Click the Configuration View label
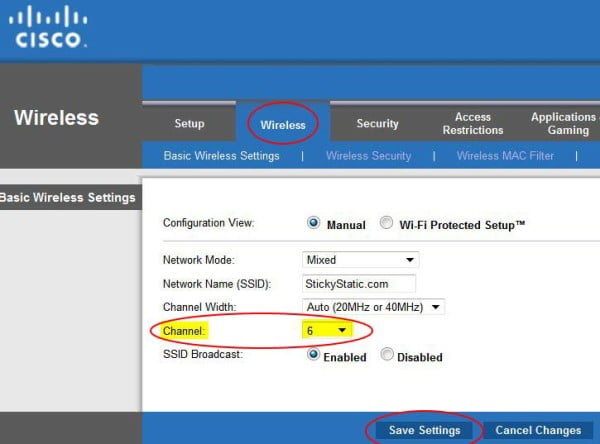The height and width of the screenshot is (444, 600). [x=209, y=223]
